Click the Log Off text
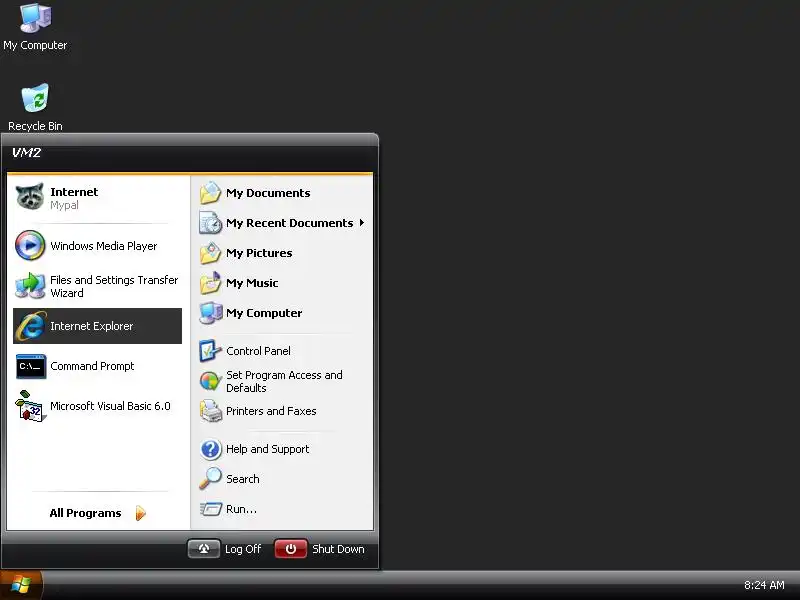The width and height of the screenshot is (800, 600). (243, 549)
